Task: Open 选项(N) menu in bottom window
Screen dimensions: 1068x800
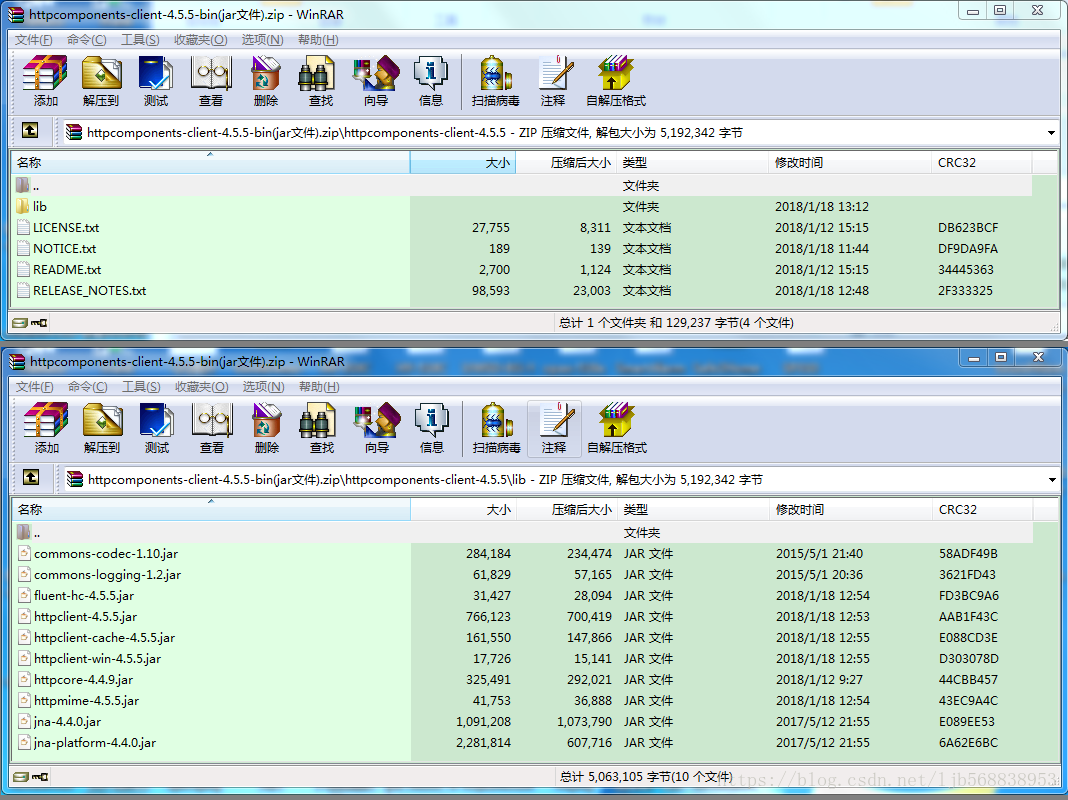Action: pos(263,387)
